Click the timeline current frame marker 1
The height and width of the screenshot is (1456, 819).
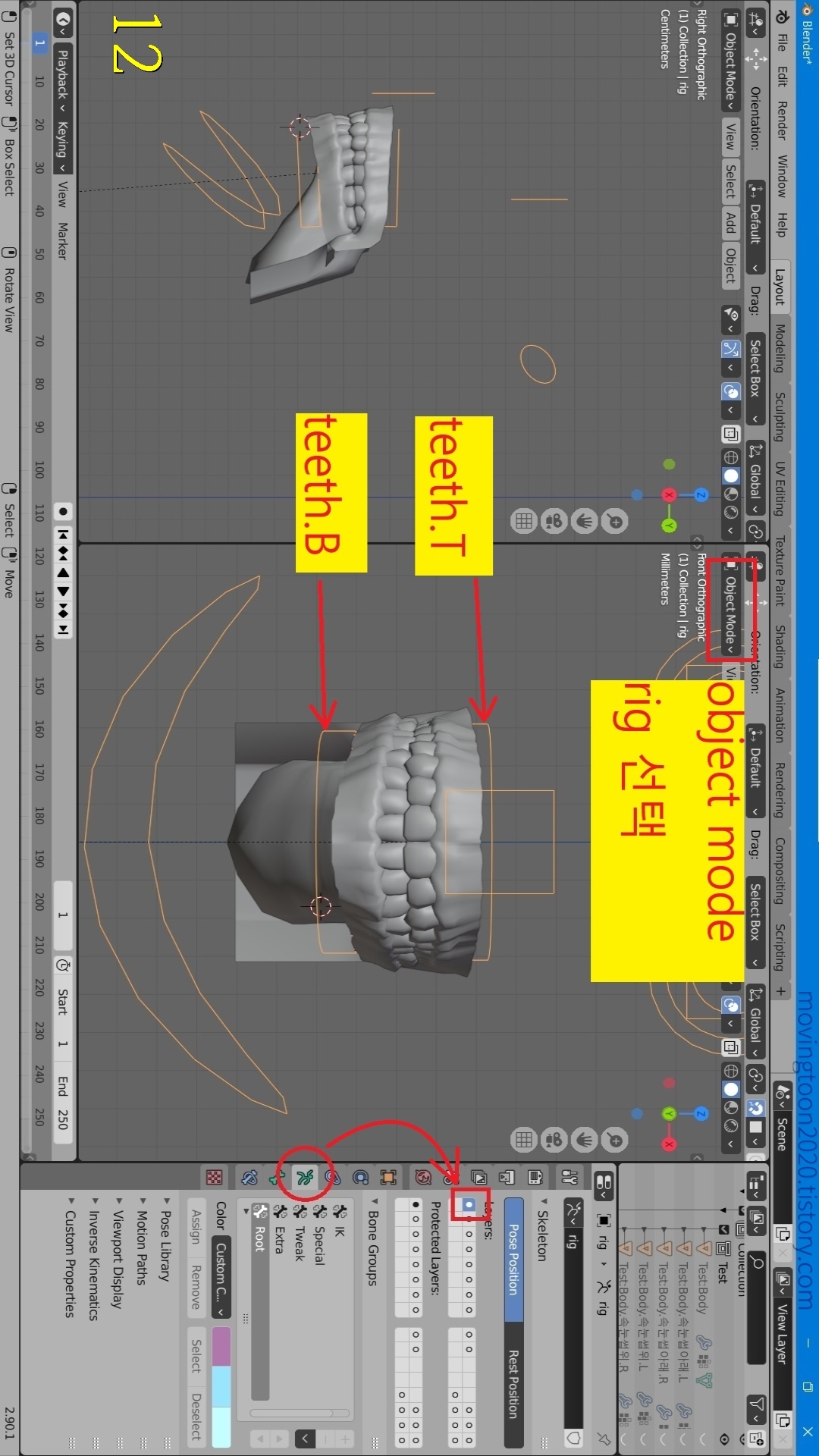[x=39, y=43]
